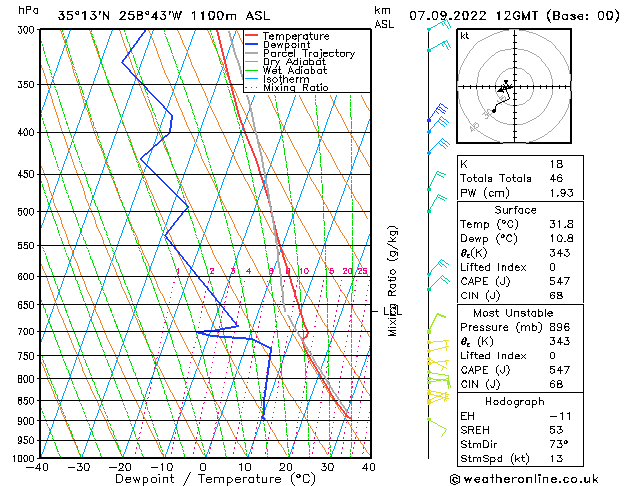Click the LCL marker label
Viewport: 629px width, 486px height.
point(393,311)
